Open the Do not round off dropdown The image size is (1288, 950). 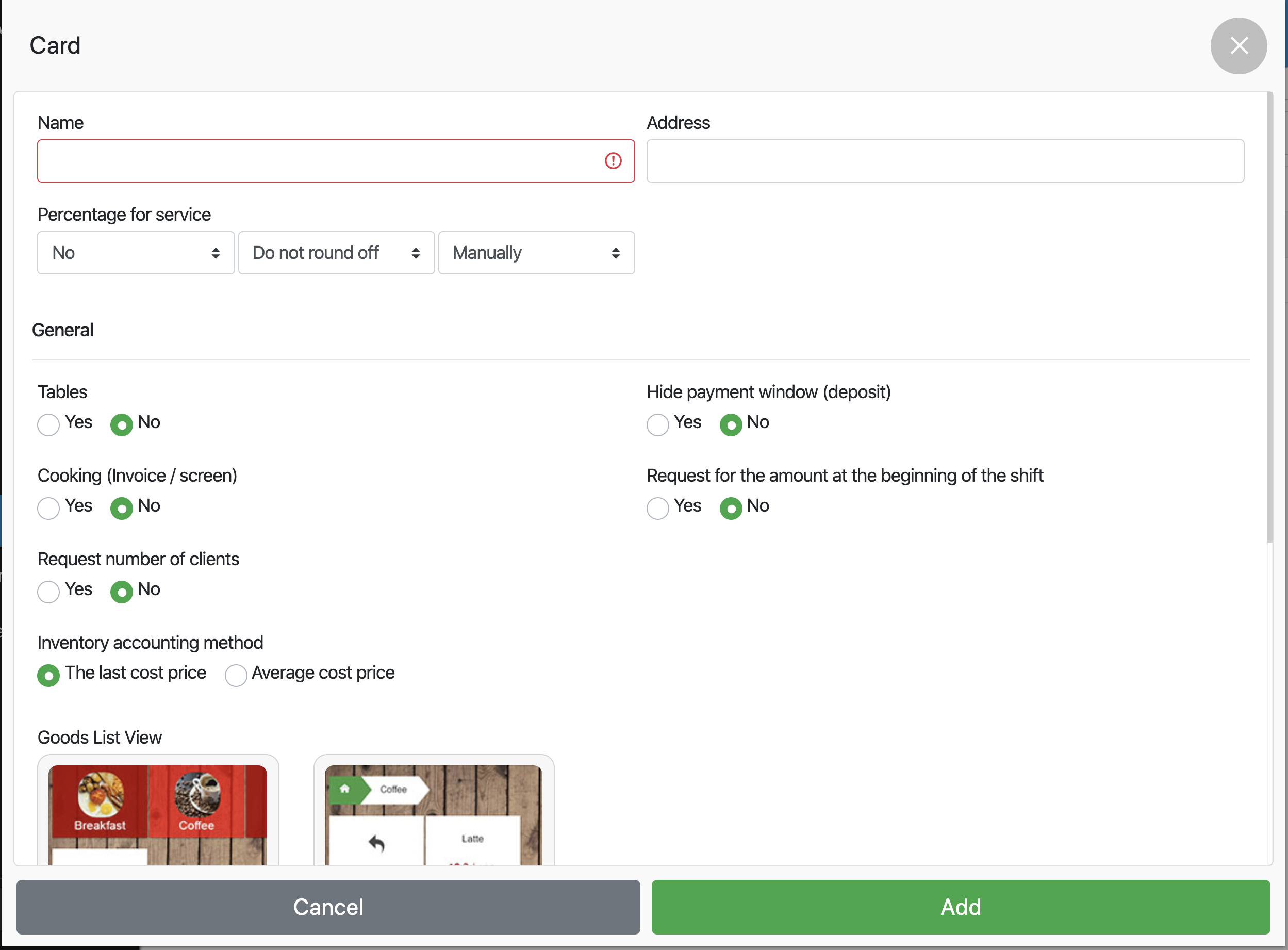click(336, 253)
